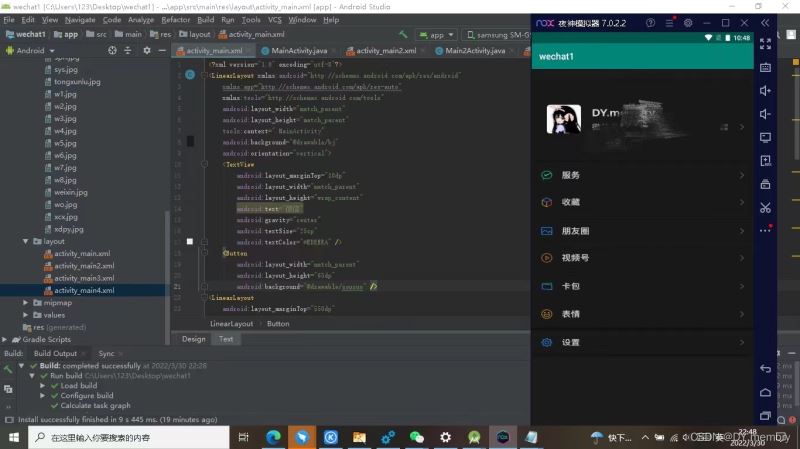The height and width of the screenshot is (449, 800).
Task: Open the app run configuration dropdown
Action: click(x=437, y=35)
